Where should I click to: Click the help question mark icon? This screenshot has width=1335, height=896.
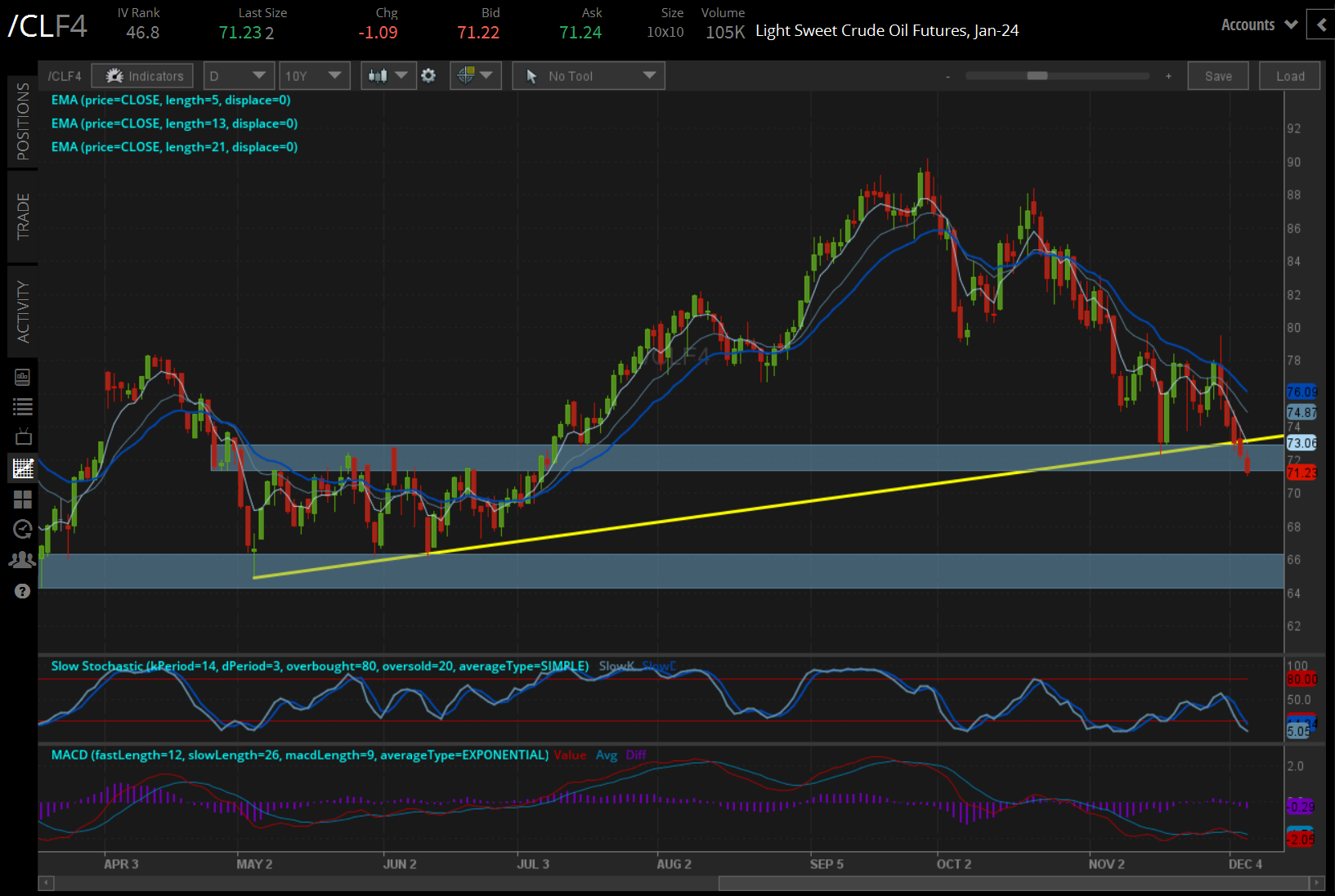(x=23, y=591)
